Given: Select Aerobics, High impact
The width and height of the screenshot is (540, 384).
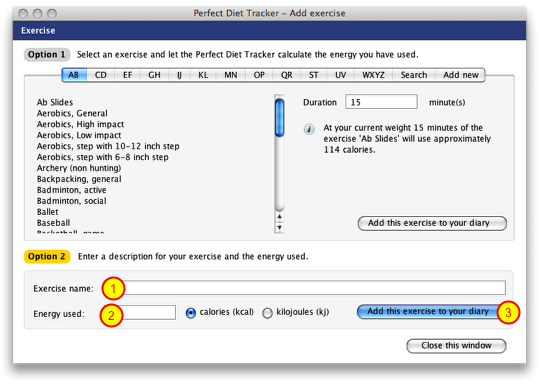Looking at the screenshot, I should 80,124.
